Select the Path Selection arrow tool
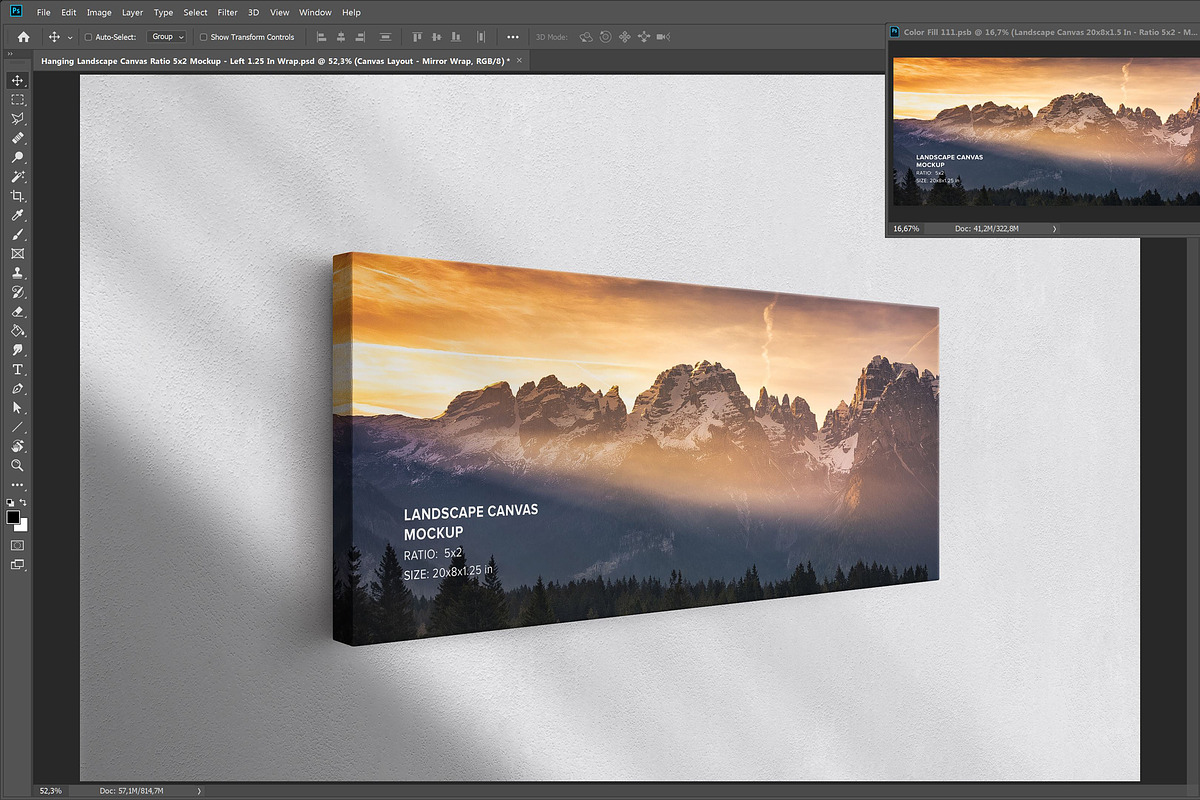This screenshot has height=800, width=1200. [17, 408]
